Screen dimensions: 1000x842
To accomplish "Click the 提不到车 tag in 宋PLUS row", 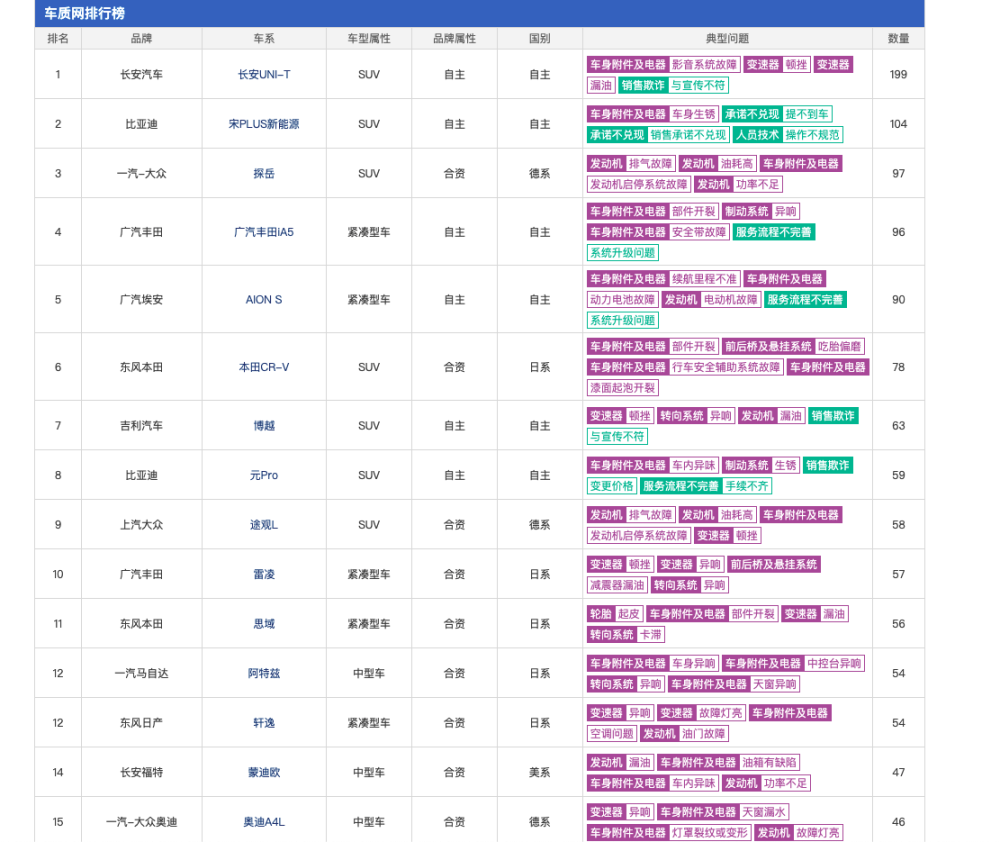I will point(807,115).
